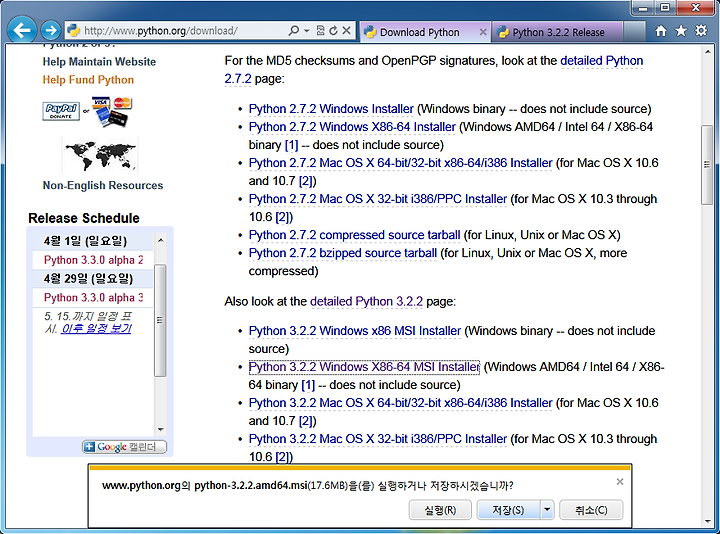720x534 pixels.
Task: Click the calendar widget scrollbar thumb
Action: [160, 320]
